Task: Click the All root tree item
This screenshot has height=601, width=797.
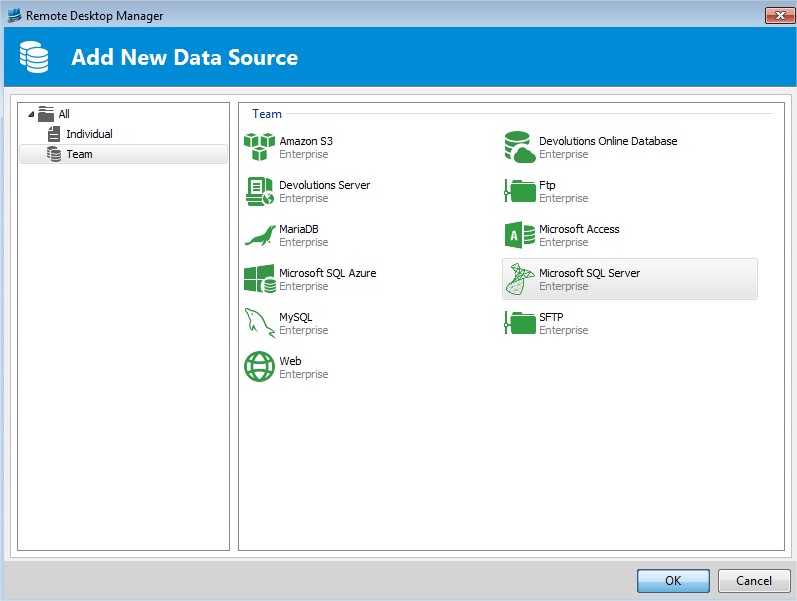Action: (64, 114)
